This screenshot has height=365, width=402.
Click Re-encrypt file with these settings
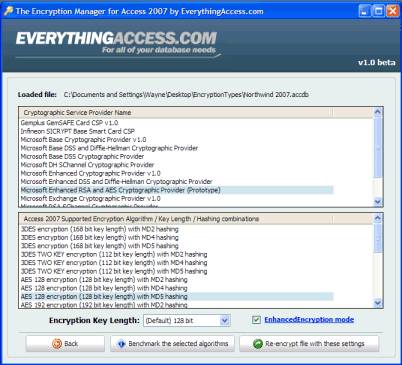(309, 344)
